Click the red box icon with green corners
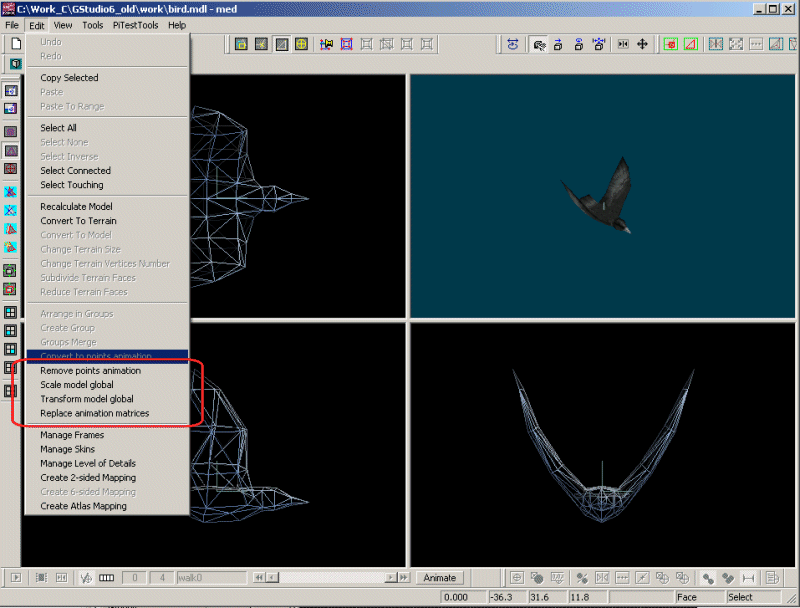This screenshot has height=608, width=800. (11, 289)
